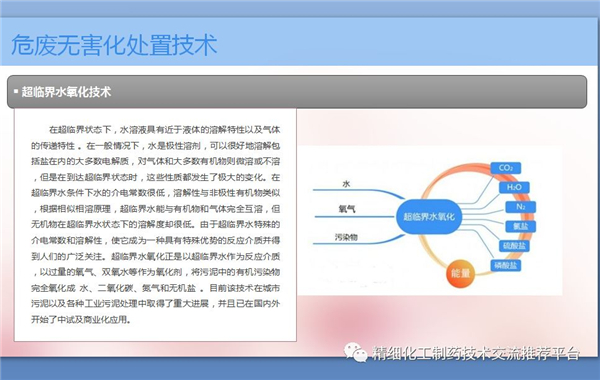Click the 水 input label
Image resolution: width=600 pixels, height=380 pixels.
(346, 184)
